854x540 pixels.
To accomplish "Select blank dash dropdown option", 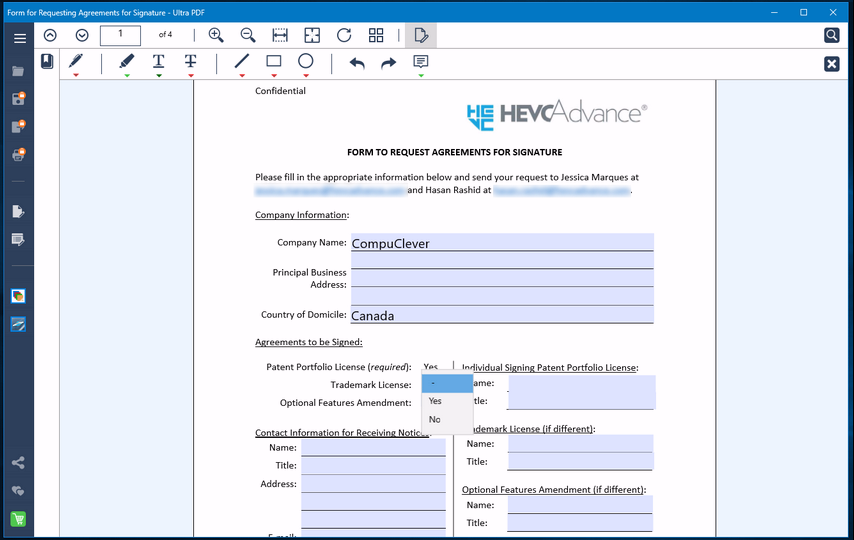I will coord(447,383).
